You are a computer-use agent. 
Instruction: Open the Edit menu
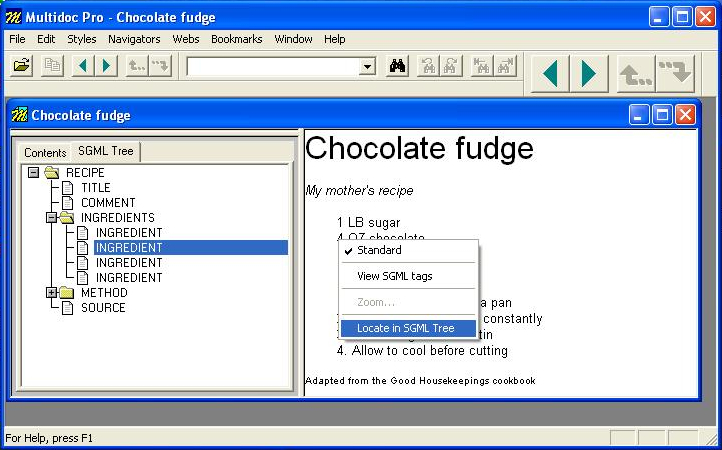[x=46, y=39]
